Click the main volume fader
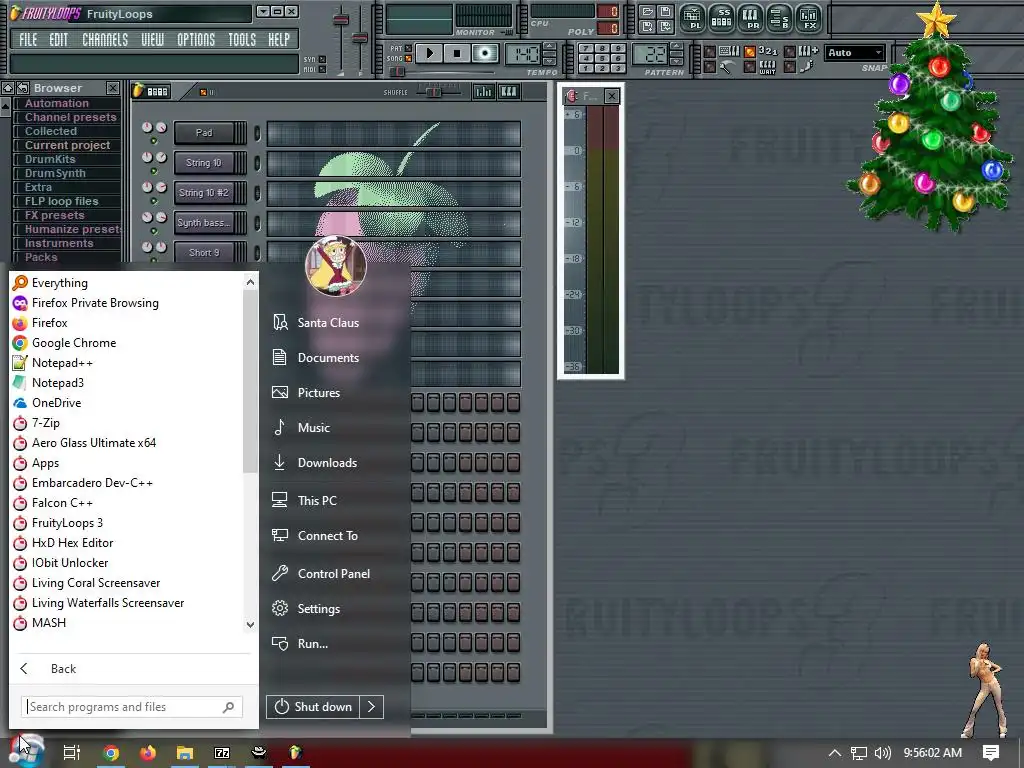Viewport: 1024px width, 768px height. (341, 20)
